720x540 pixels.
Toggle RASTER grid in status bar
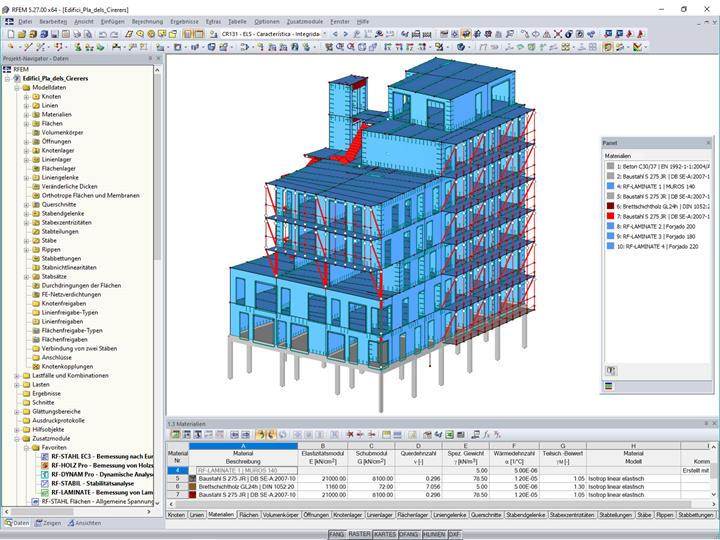(x=360, y=534)
